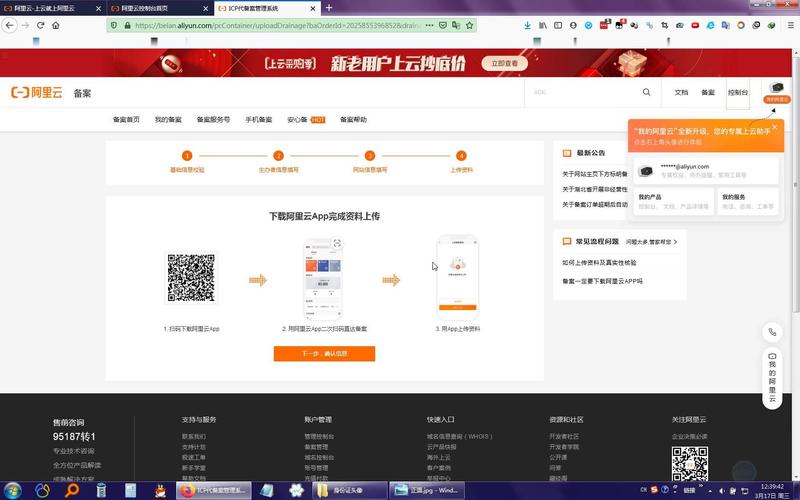Image resolution: width=800 pixels, height=500 pixels.
Task: Click the 阿里云 logo
Action: [37, 92]
